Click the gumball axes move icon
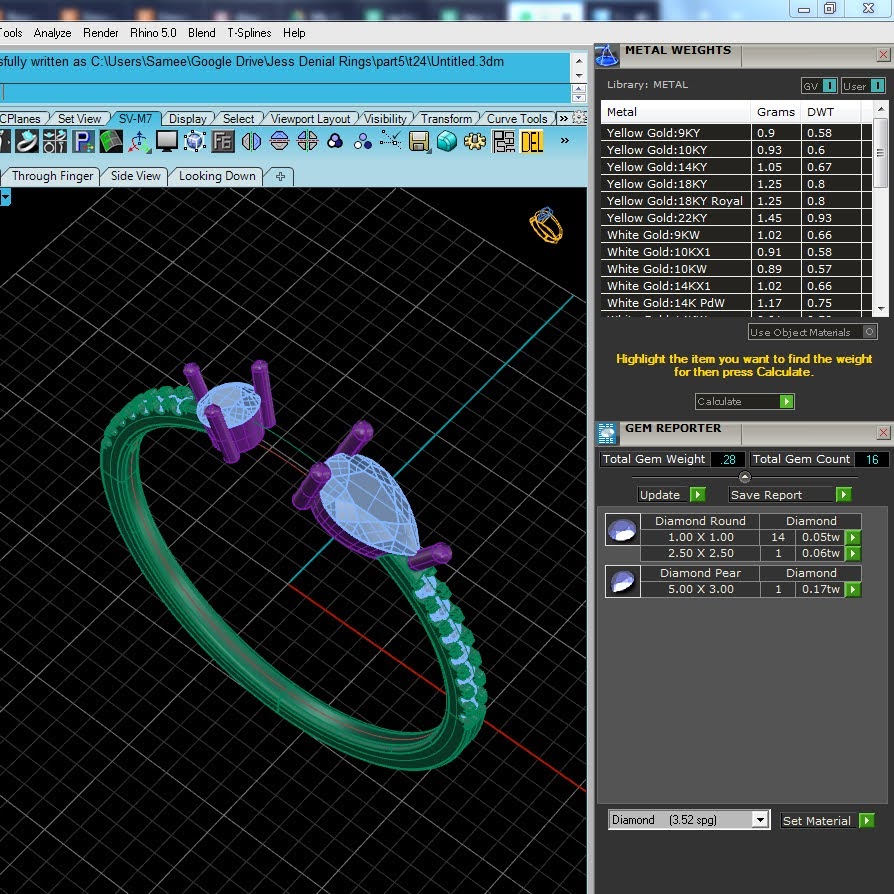 coord(139,141)
